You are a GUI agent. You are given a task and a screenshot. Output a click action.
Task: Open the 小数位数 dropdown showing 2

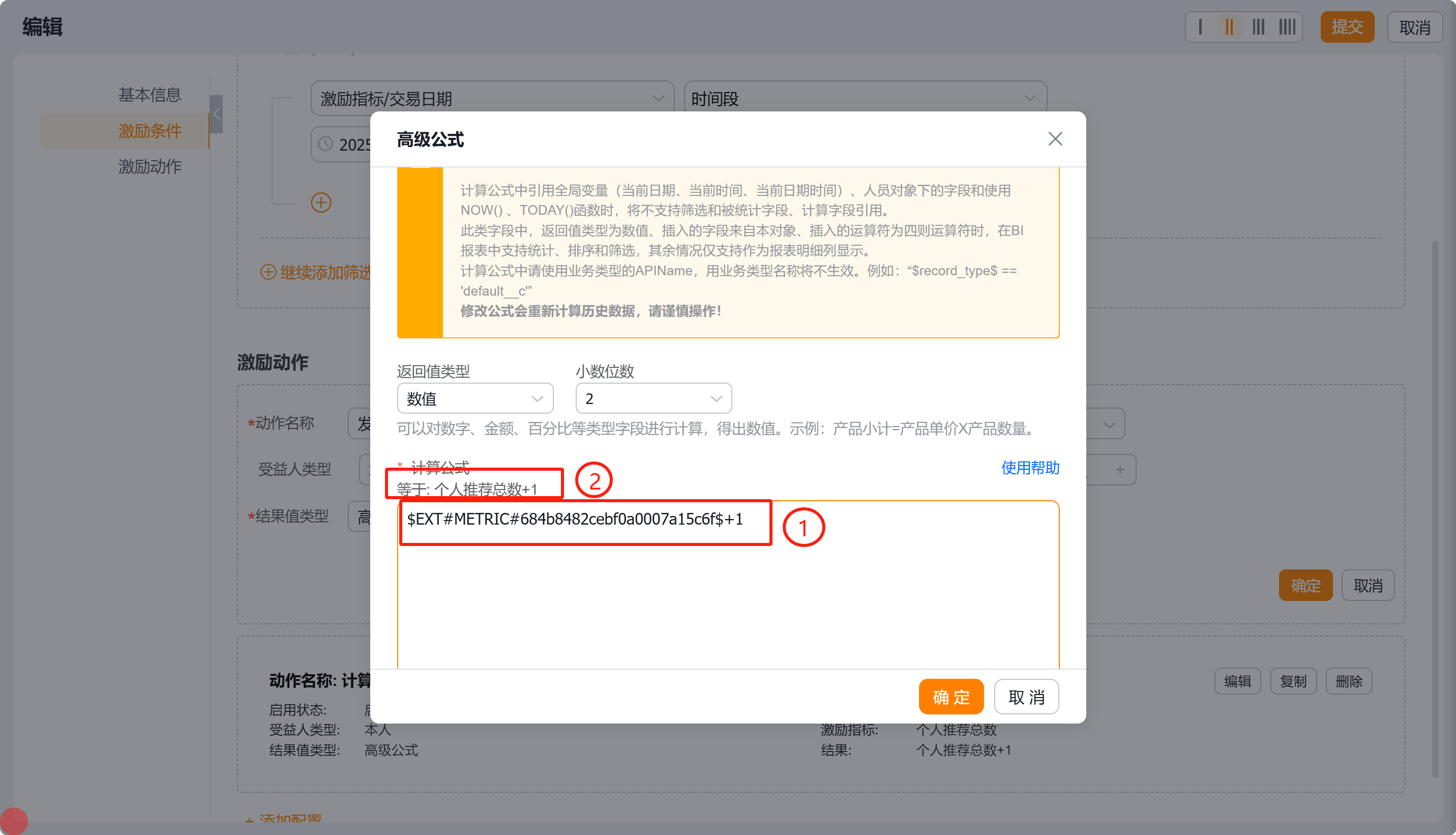(x=653, y=398)
